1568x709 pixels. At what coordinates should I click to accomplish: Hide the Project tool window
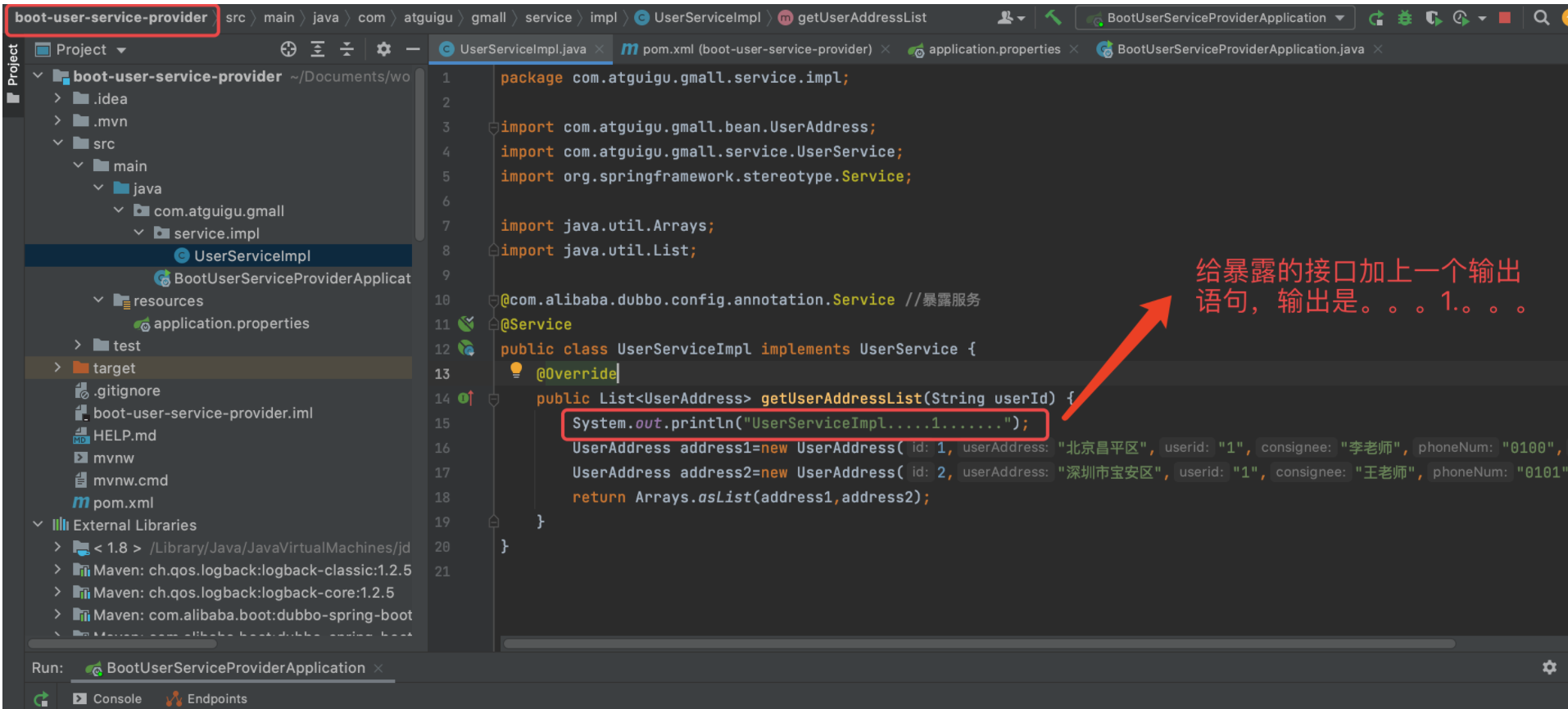coord(413,49)
